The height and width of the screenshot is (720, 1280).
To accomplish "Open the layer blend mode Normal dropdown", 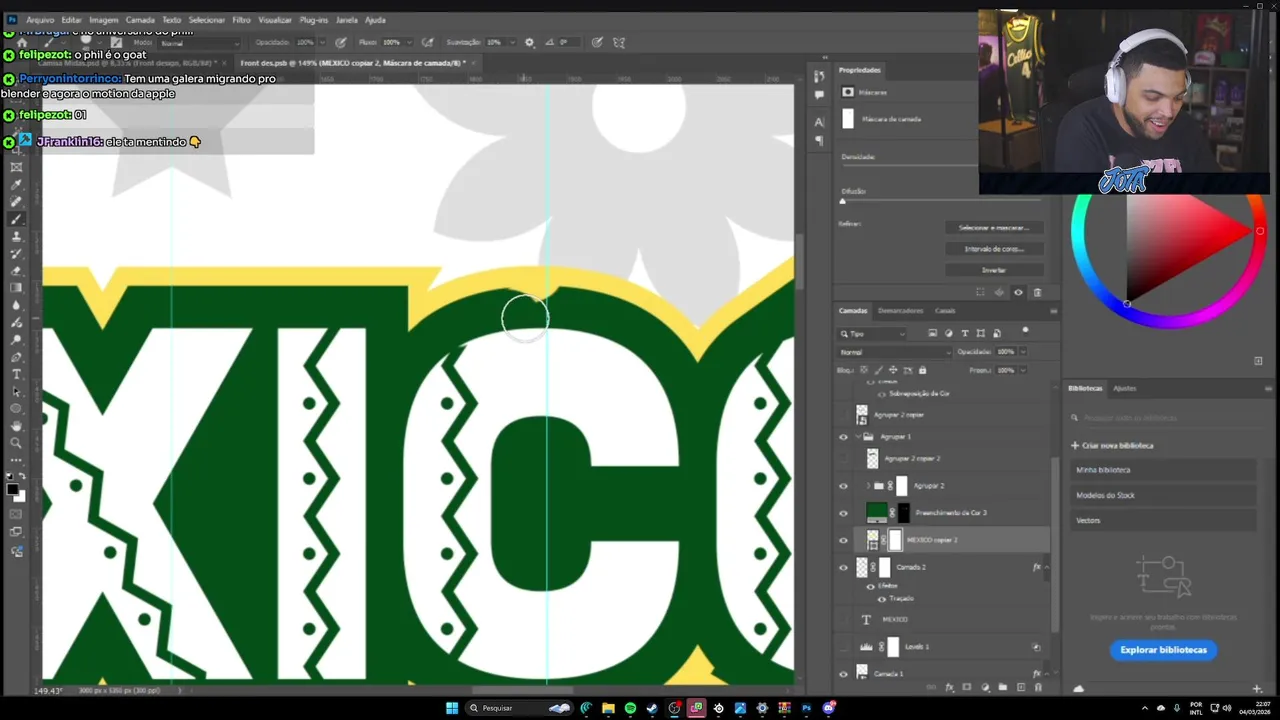I will pyautogui.click(x=895, y=352).
